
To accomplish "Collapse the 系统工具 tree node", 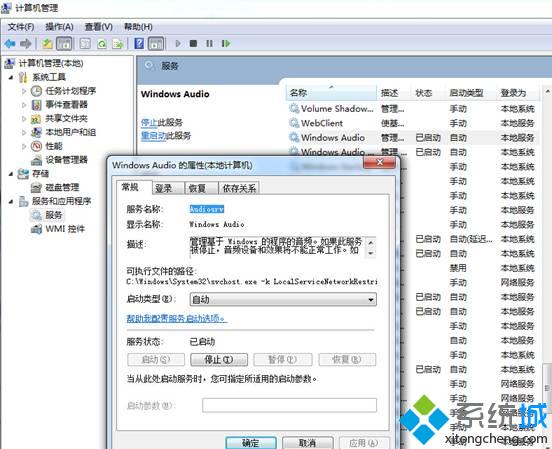I will pos(11,77).
